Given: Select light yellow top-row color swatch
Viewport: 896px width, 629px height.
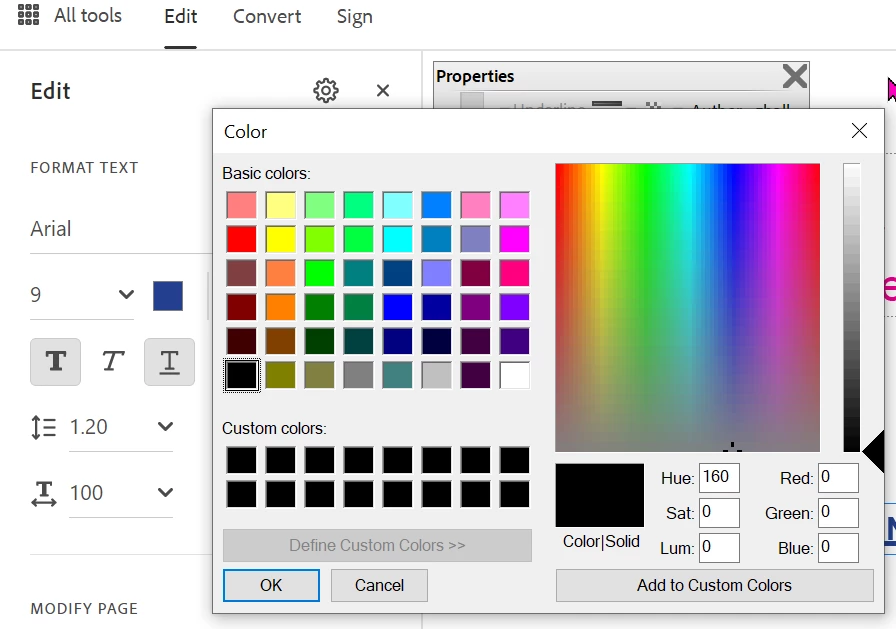Looking at the screenshot, I should click(x=281, y=205).
